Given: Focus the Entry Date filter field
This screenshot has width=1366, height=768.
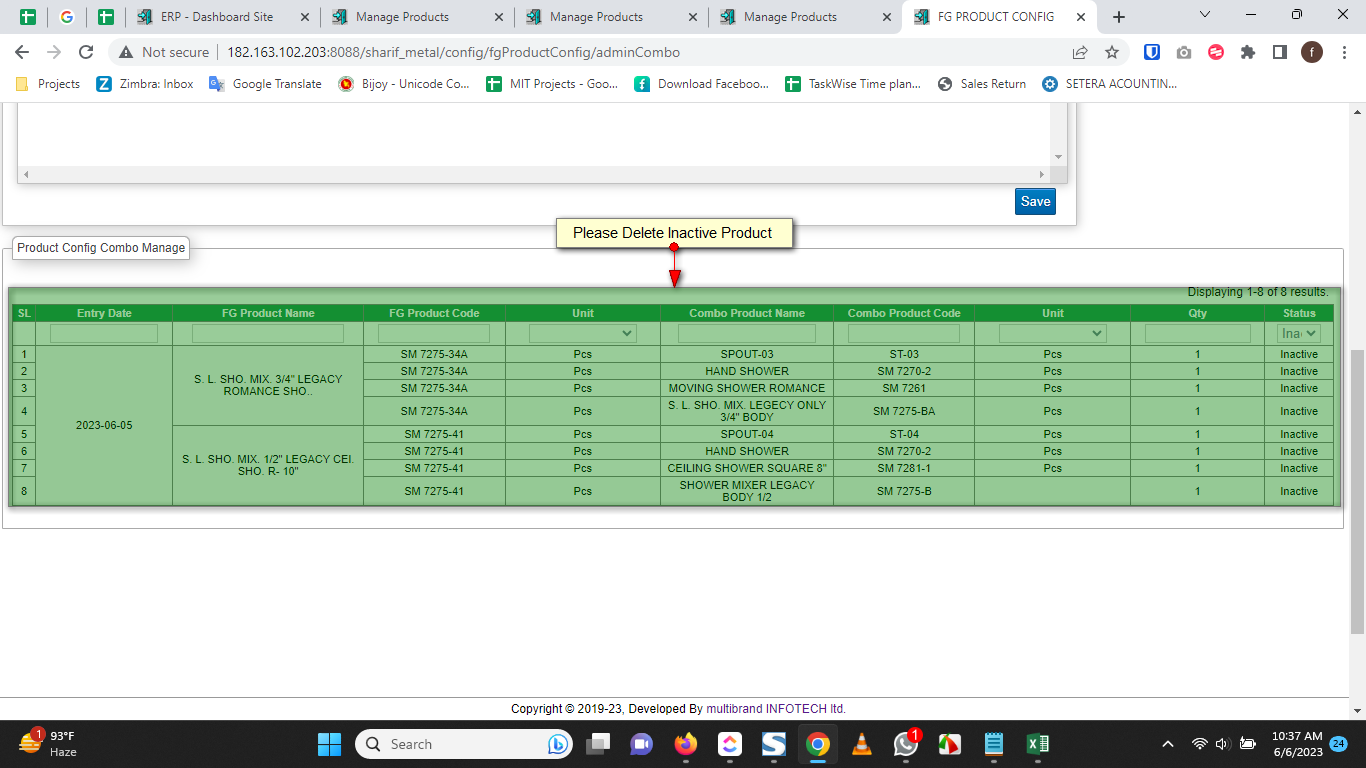Looking at the screenshot, I should [104, 333].
